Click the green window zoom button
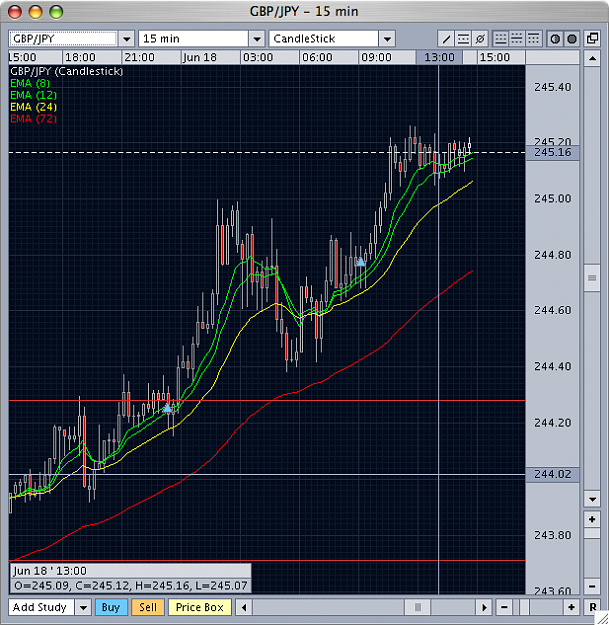Image resolution: width=609 pixels, height=625 pixels. click(x=56, y=12)
